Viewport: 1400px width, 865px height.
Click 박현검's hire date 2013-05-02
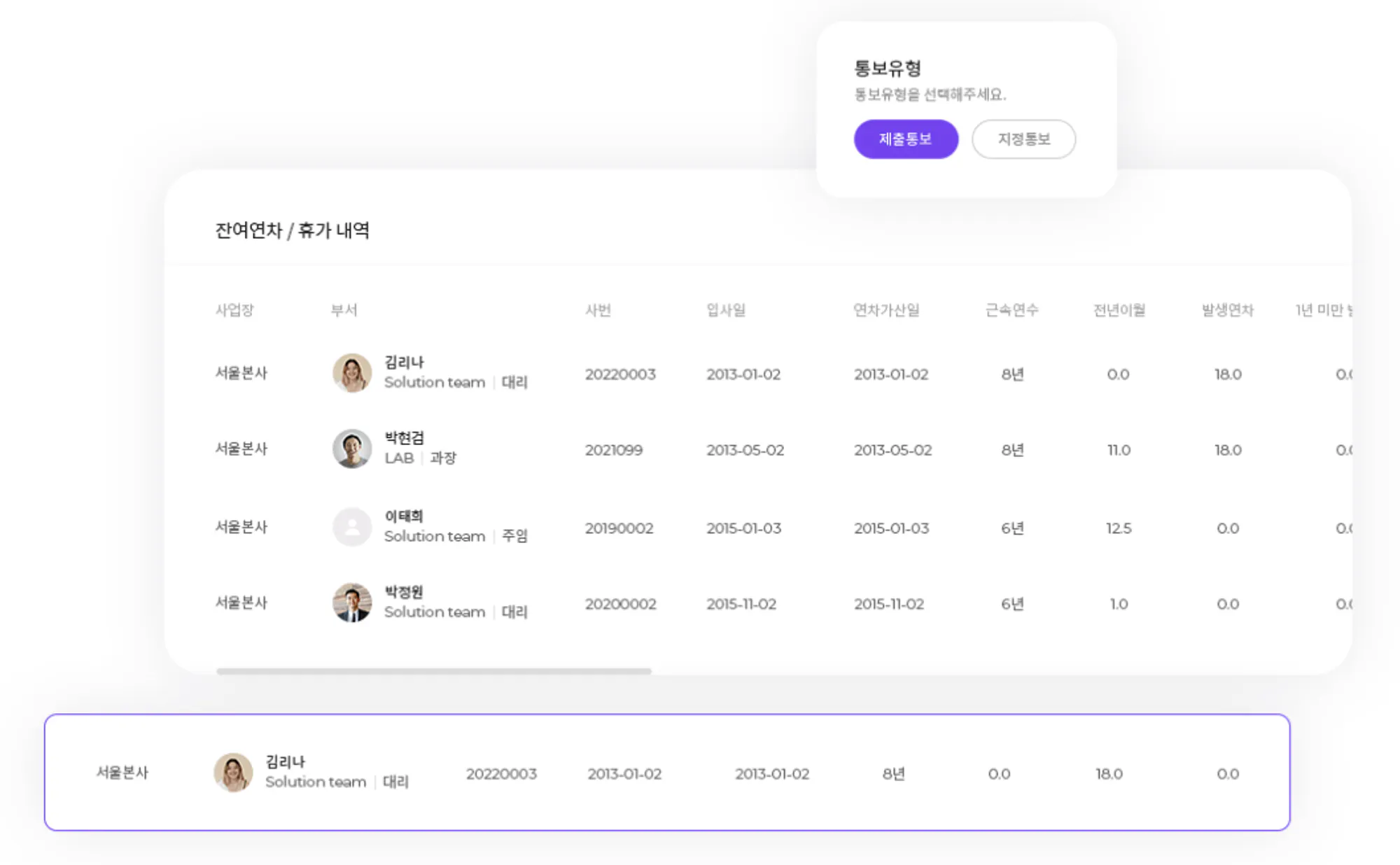[x=745, y=450]
